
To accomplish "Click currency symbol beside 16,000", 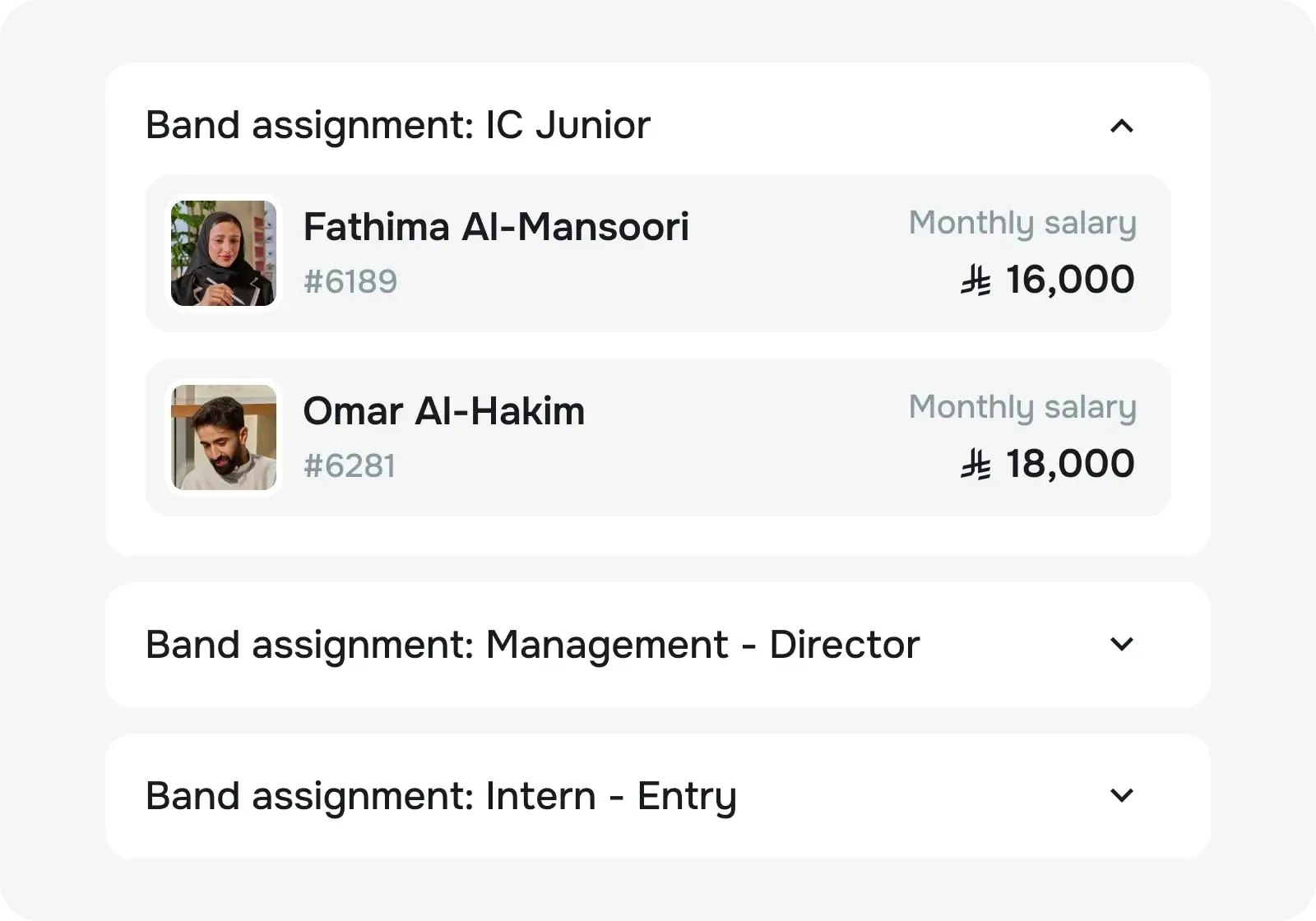I will [x=976, y=282].
